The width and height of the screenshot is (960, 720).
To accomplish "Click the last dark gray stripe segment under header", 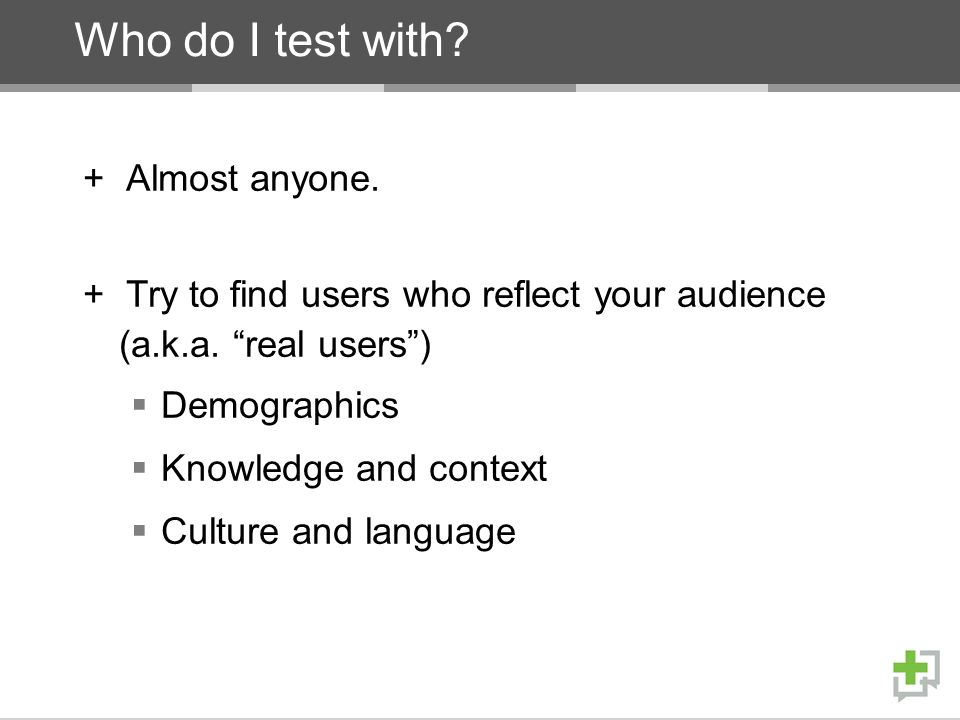I will click(x=864, y=88).
